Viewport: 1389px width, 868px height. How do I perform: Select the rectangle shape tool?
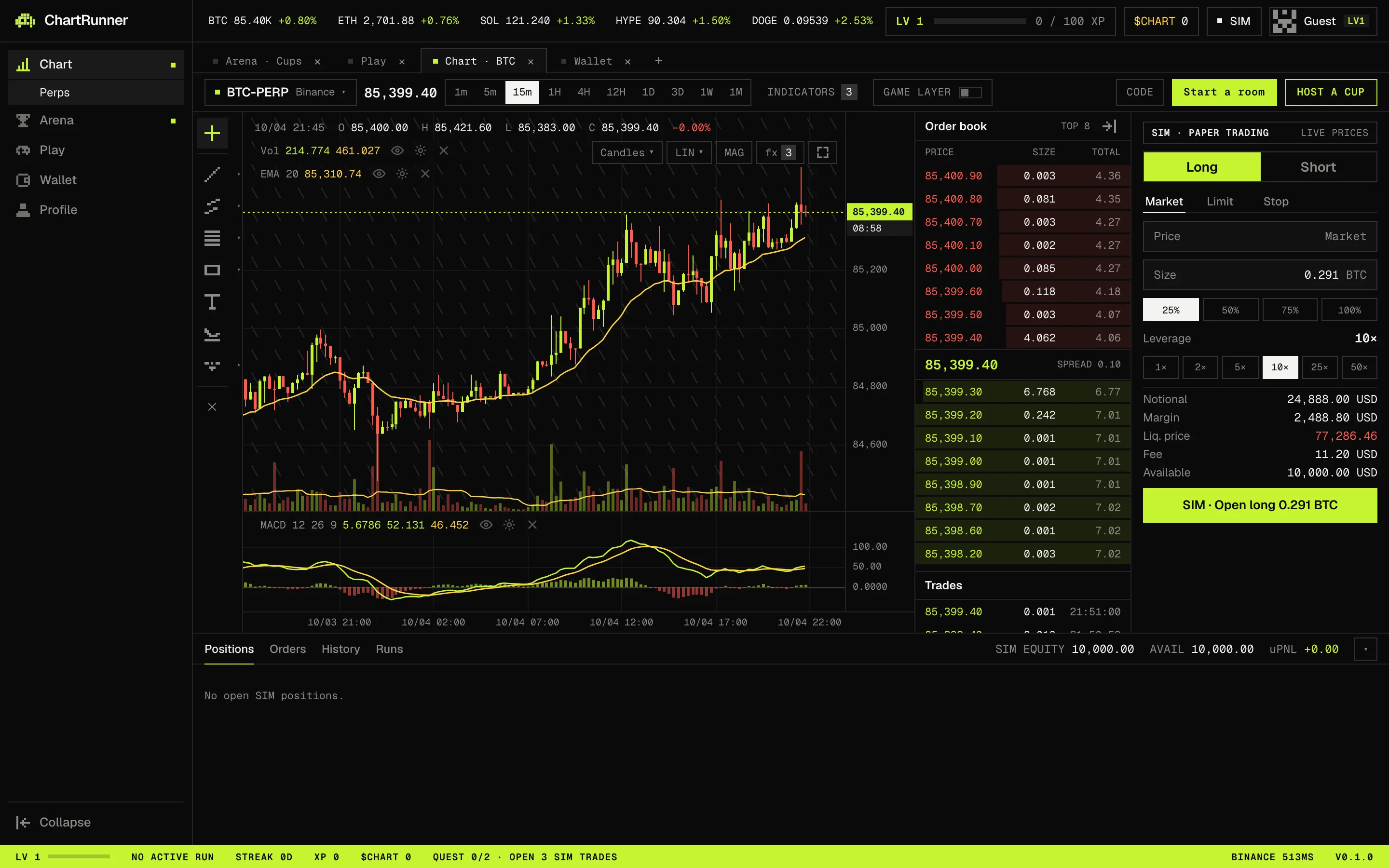pyautogui.click(x=212, y=270)
